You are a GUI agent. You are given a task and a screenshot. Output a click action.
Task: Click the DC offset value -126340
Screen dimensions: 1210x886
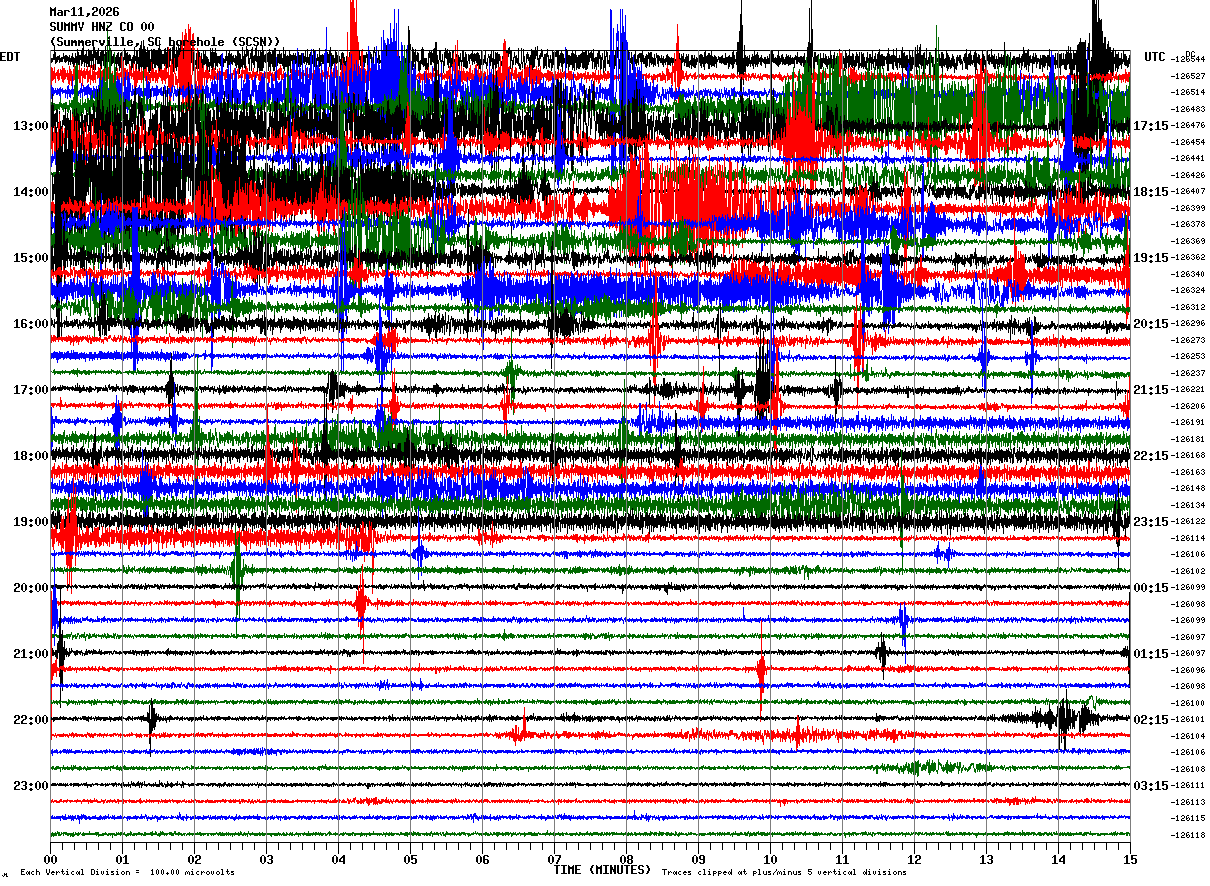coord(1188,274)
